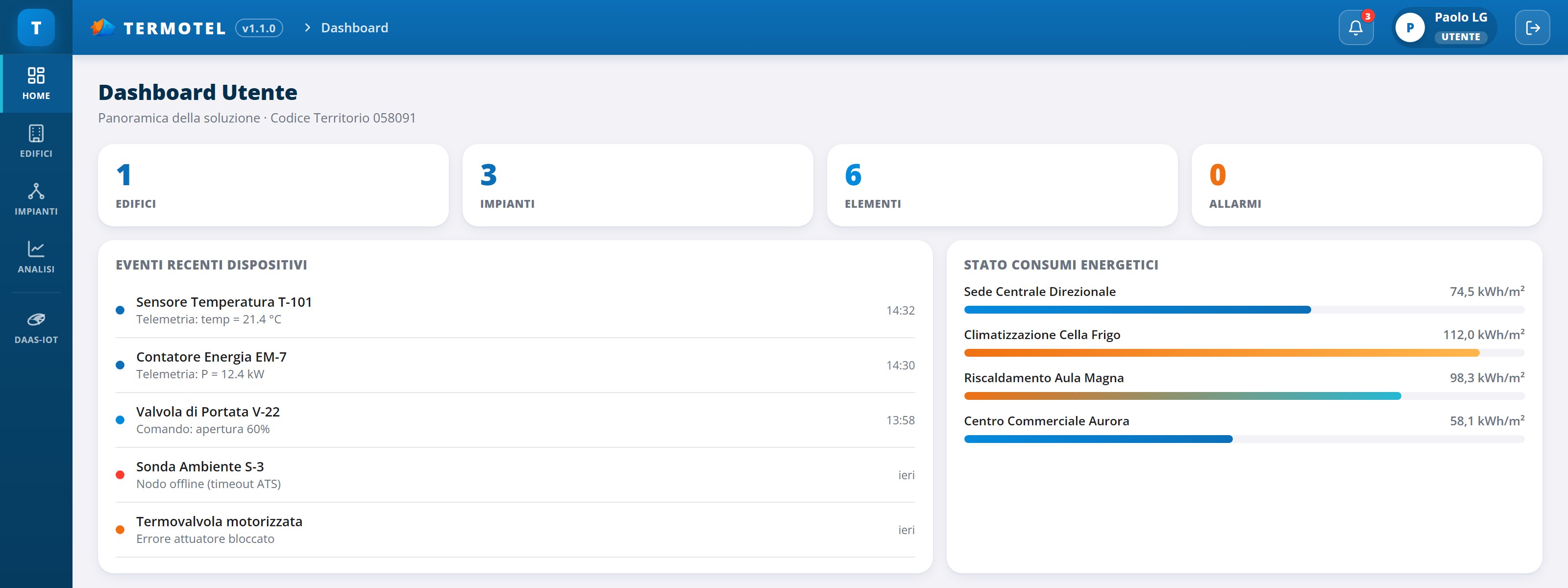Click the 112,0 kWh/m² value
1568x588 pixels.
(x=1483, y=335)
